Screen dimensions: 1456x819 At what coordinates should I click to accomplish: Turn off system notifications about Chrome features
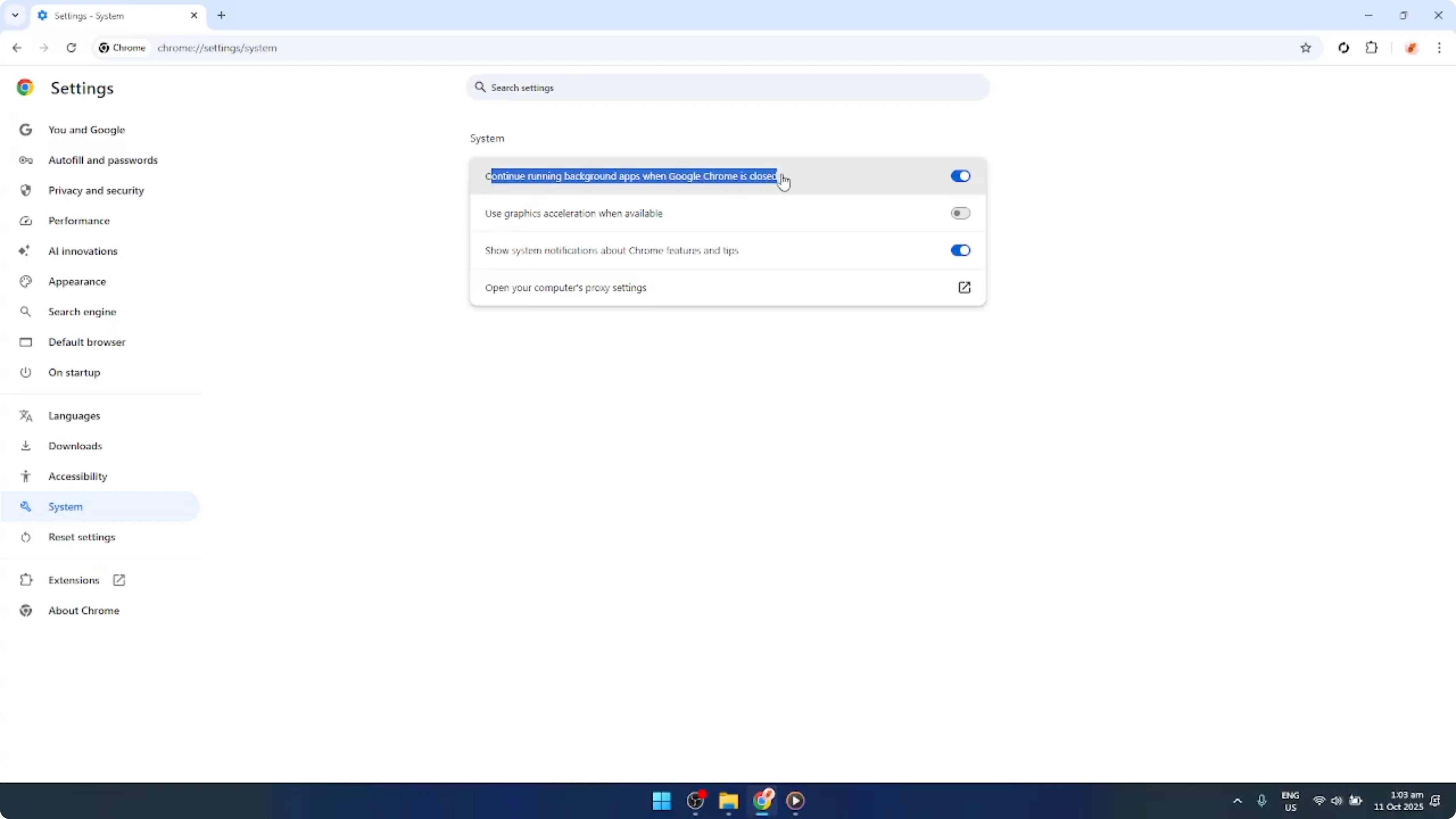[960, 250]
